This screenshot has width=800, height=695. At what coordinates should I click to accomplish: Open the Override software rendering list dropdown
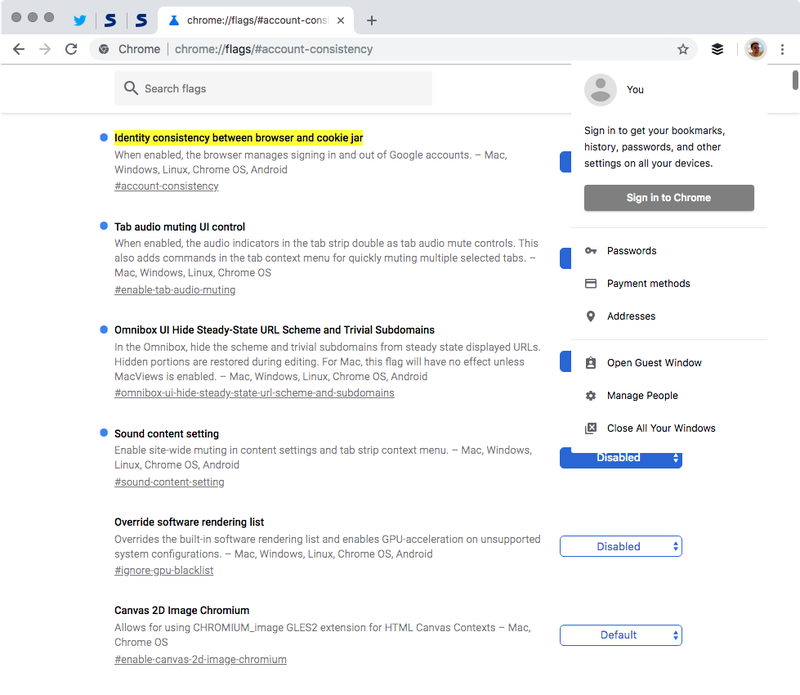620,546
